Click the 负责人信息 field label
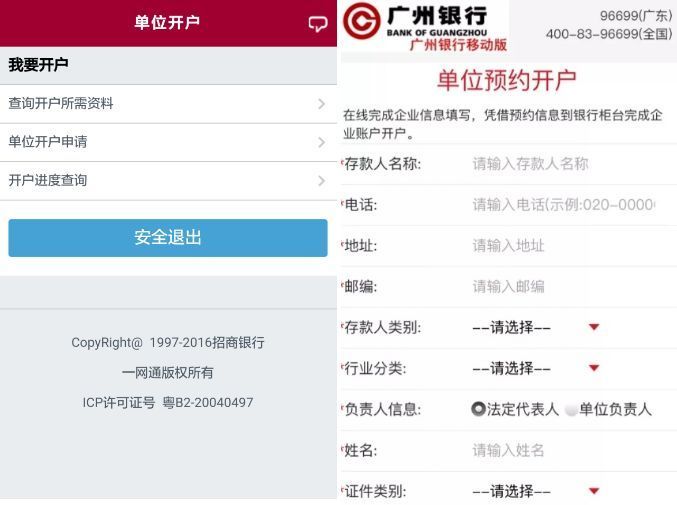The width and height of the screenshot is (677, 505). [383, 409]
